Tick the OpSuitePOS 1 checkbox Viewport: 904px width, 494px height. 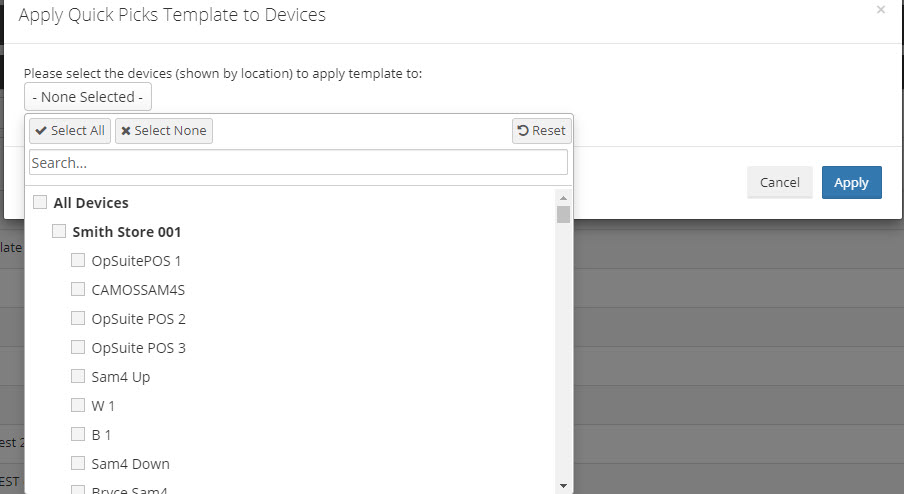(x=78, y=260)
